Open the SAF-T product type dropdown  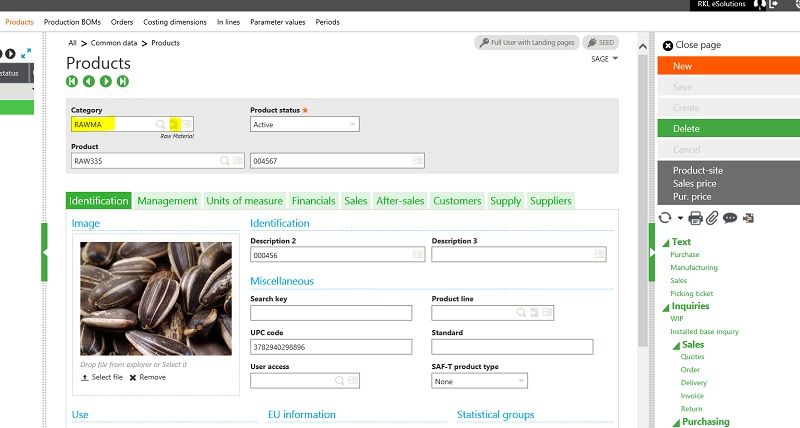tap(521, 381)
